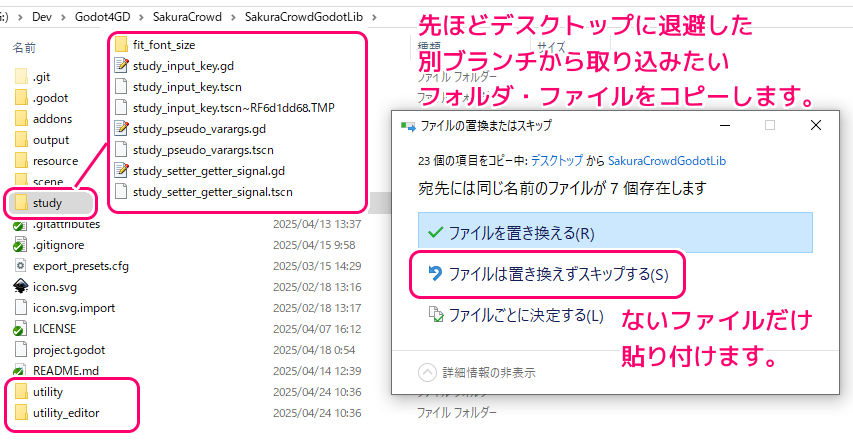
Task: Click the copy dialog title bar icon
Action: (407, 126)
